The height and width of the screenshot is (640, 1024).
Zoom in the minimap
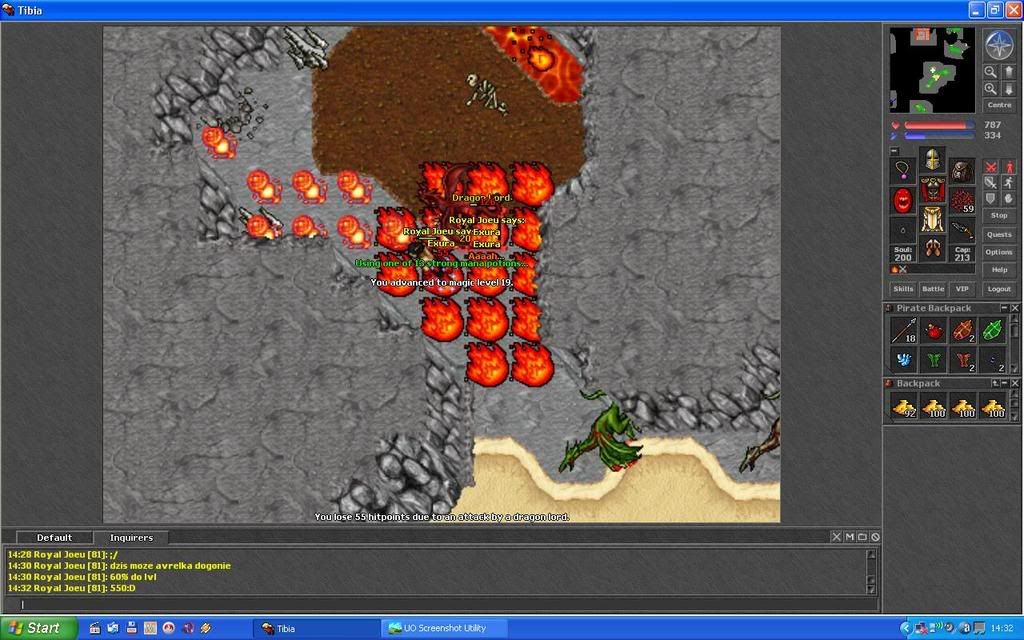pos(991,89)
